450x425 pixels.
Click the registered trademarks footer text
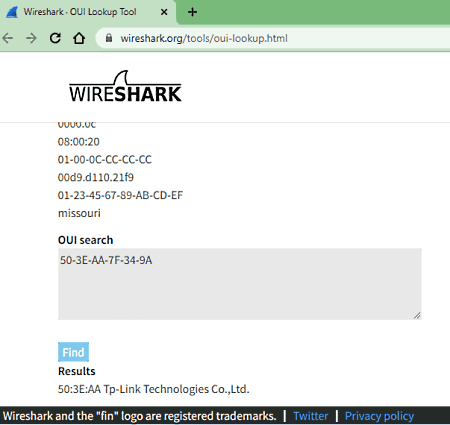(x=140, y=416)
